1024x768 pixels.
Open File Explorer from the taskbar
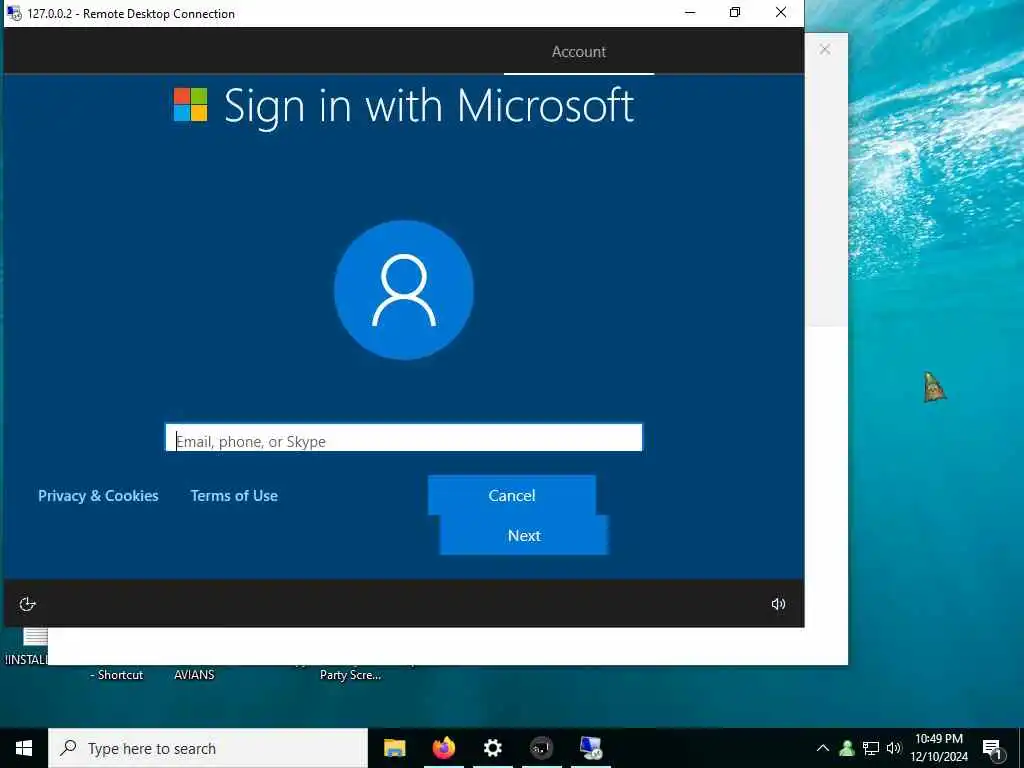(394, 748)
